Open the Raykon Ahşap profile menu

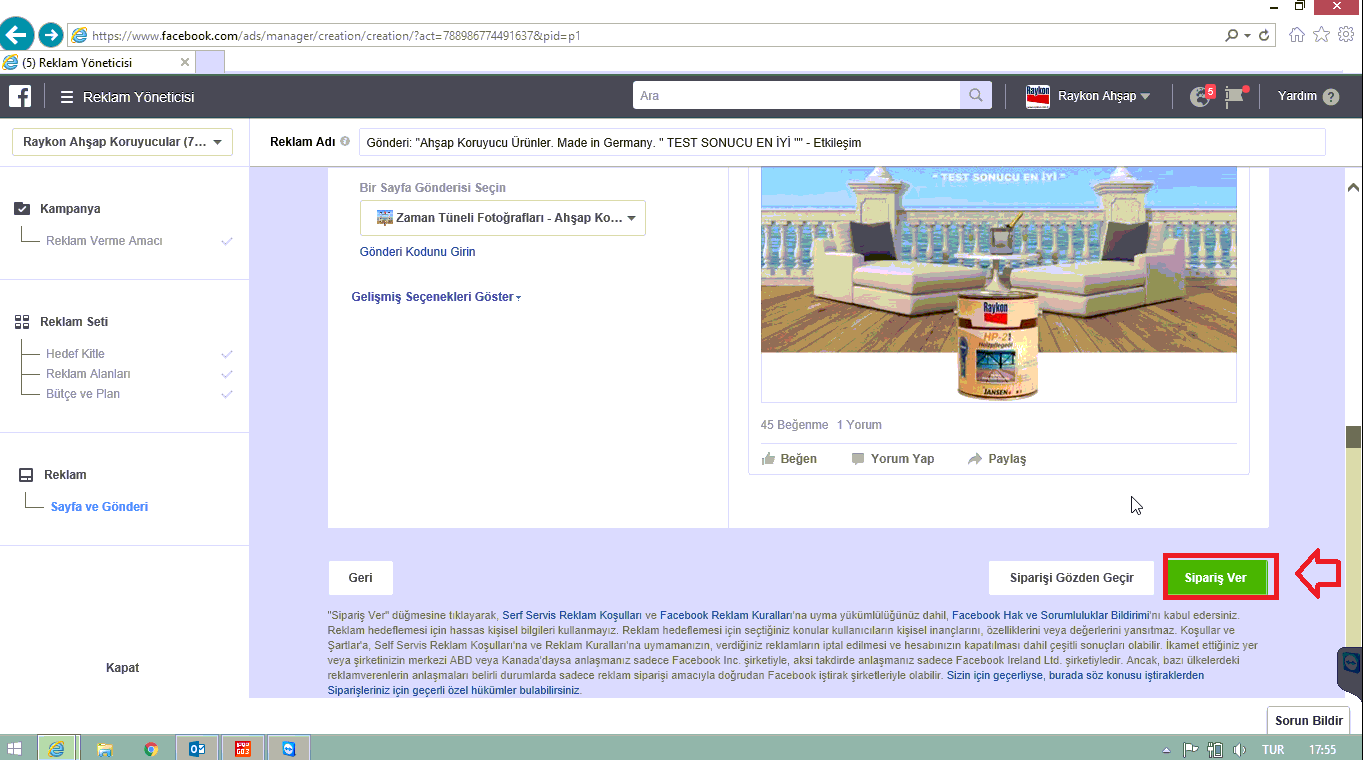click(1088, 96)
